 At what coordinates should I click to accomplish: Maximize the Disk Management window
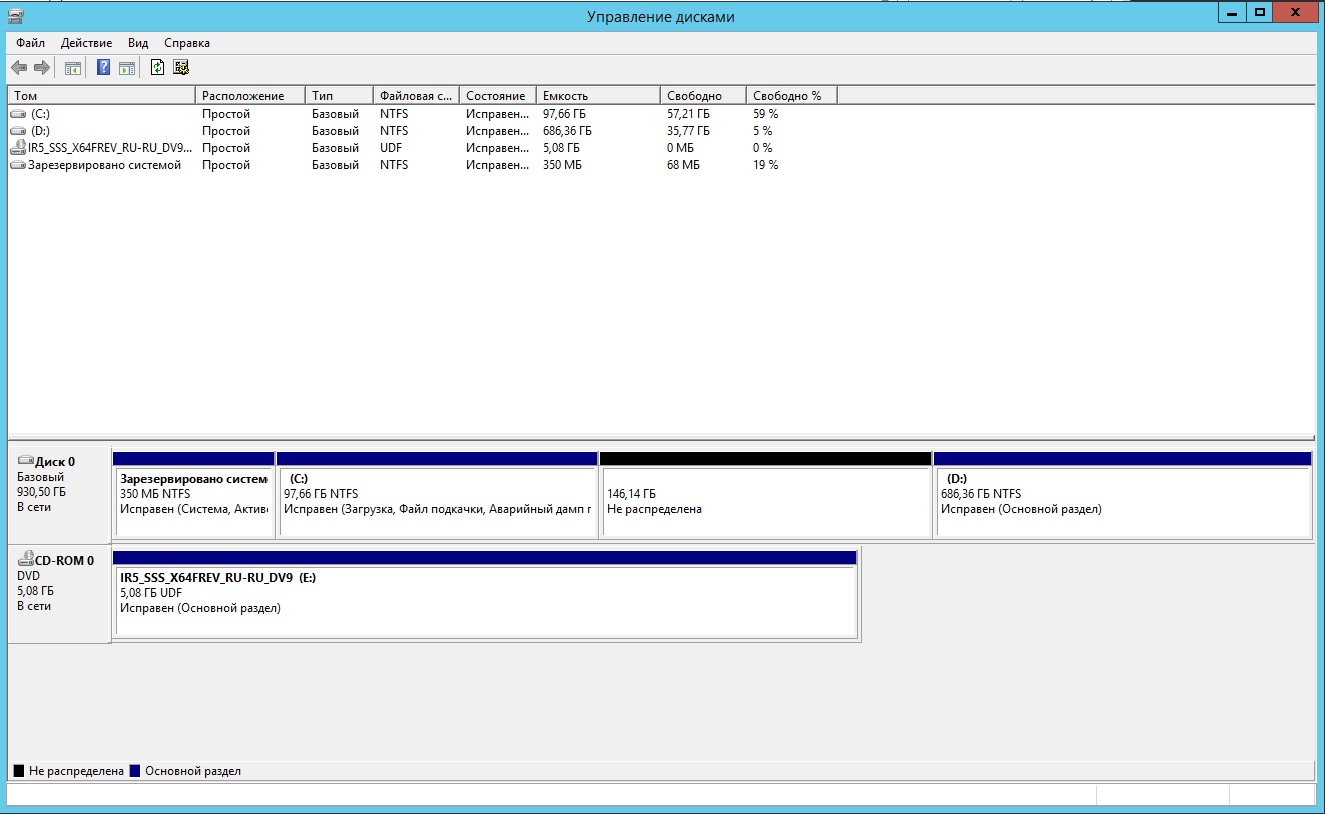(x=1260, y=12)
